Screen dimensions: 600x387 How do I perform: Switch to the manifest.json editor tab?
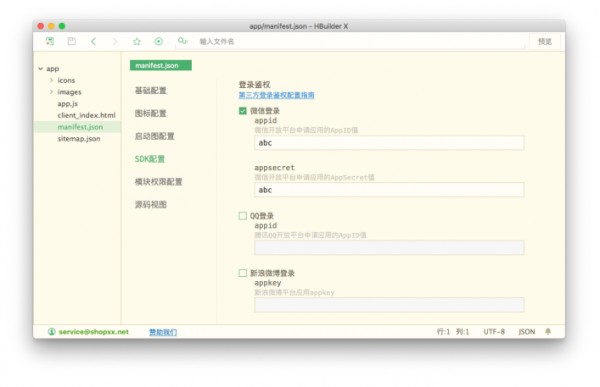pos(161,65)
